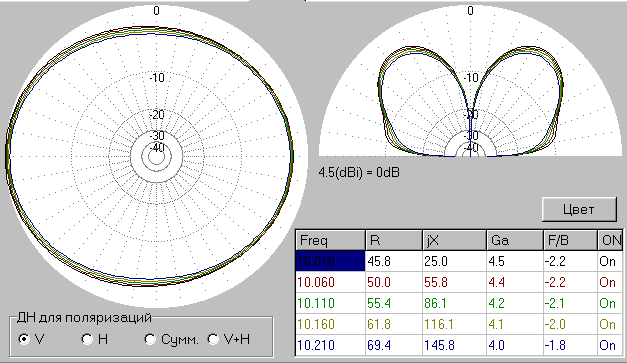Select the V+H polarization radio button
627x363 pixels.
tap(213, 339)
